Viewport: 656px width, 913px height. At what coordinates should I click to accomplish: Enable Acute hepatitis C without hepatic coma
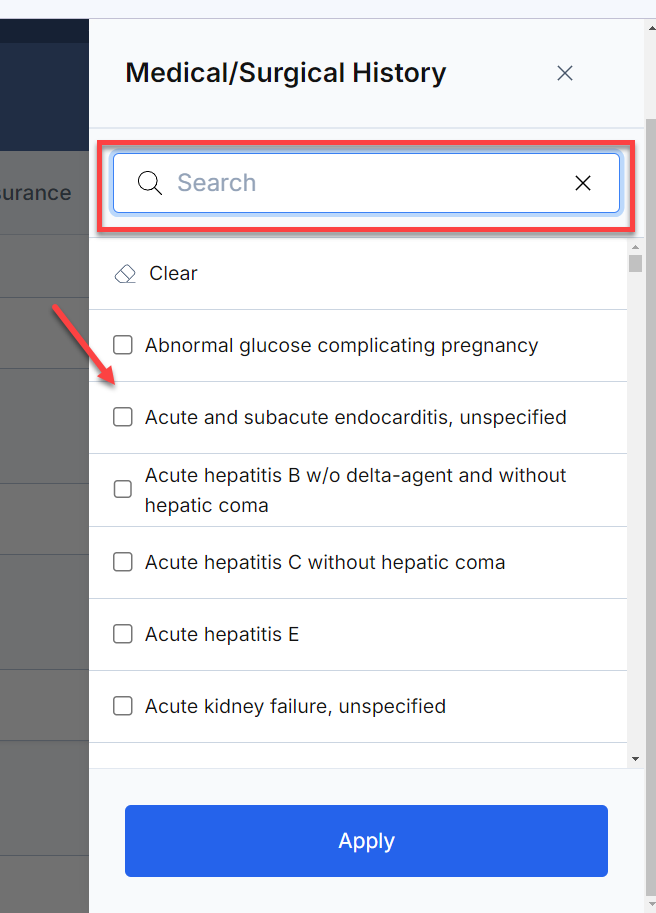[x=123, y=562]
